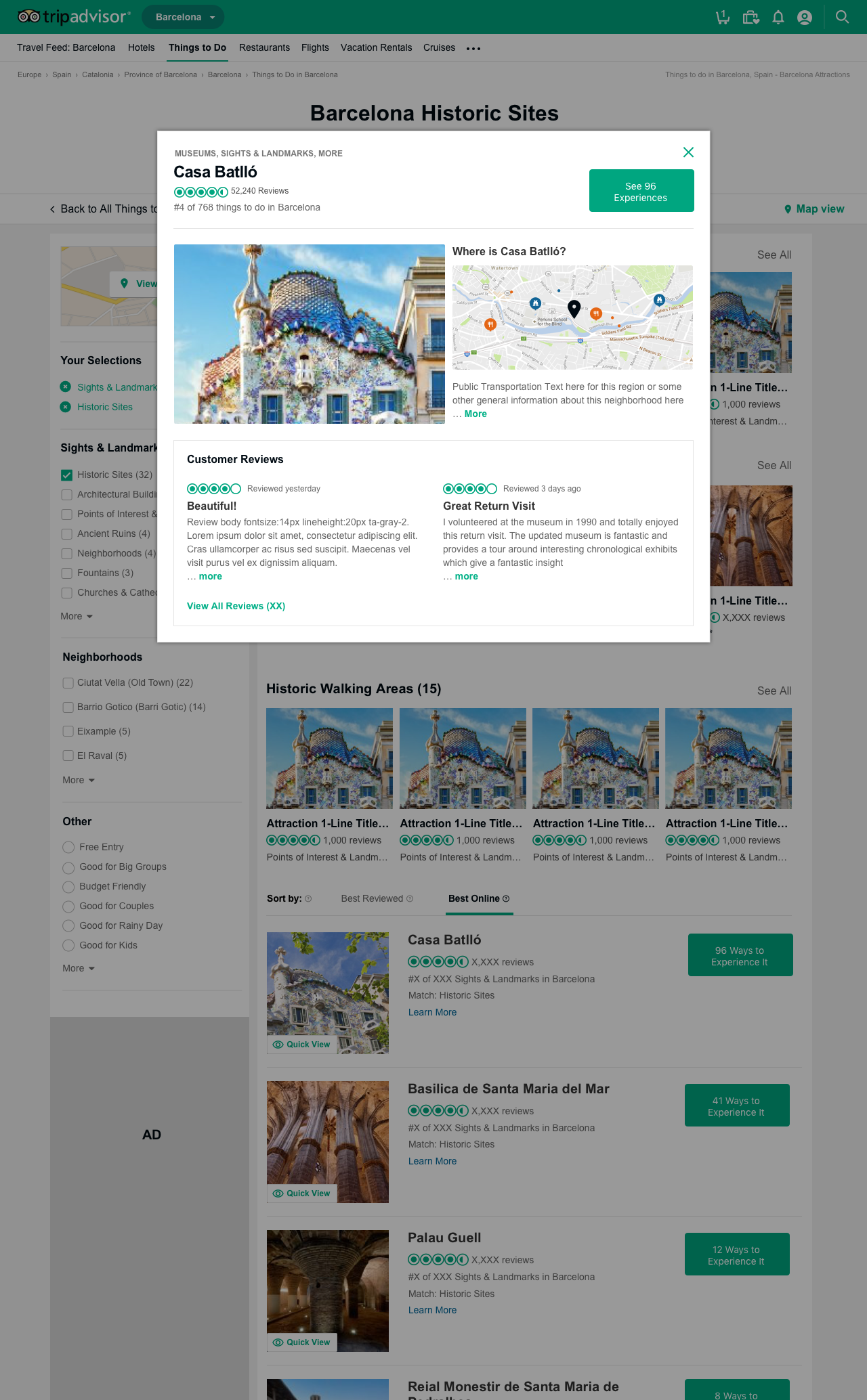This screenshot has width=867, height=1400.
Task: Click the Best Online info icon
Action: (x=506, y=898)
